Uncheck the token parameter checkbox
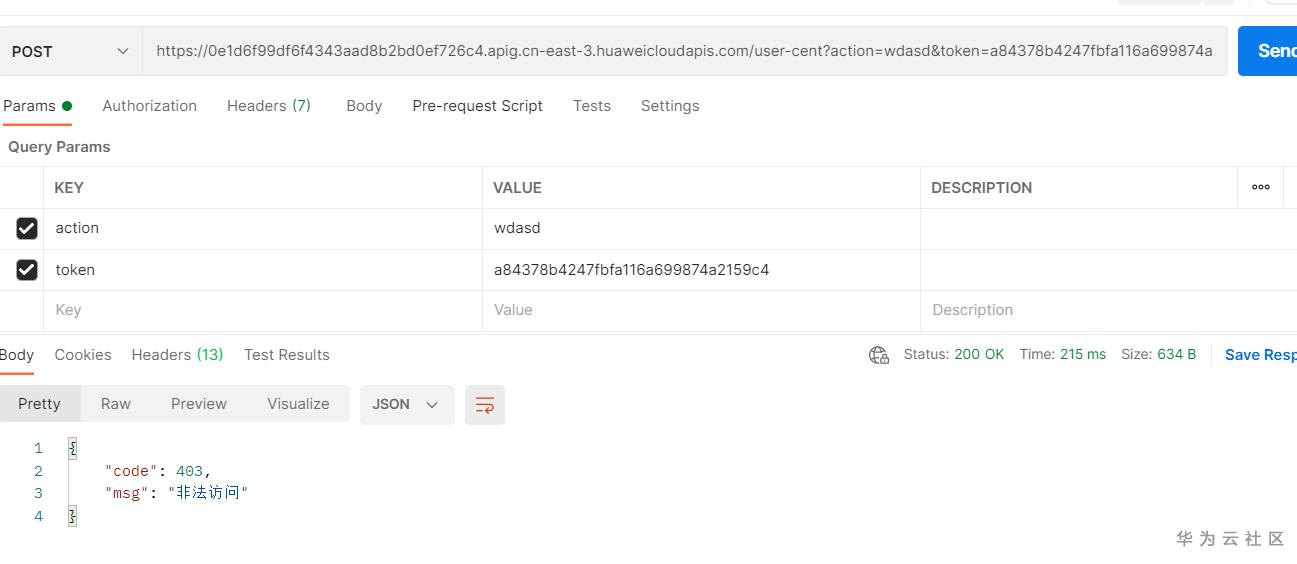1297x564 pixels. 27,270
